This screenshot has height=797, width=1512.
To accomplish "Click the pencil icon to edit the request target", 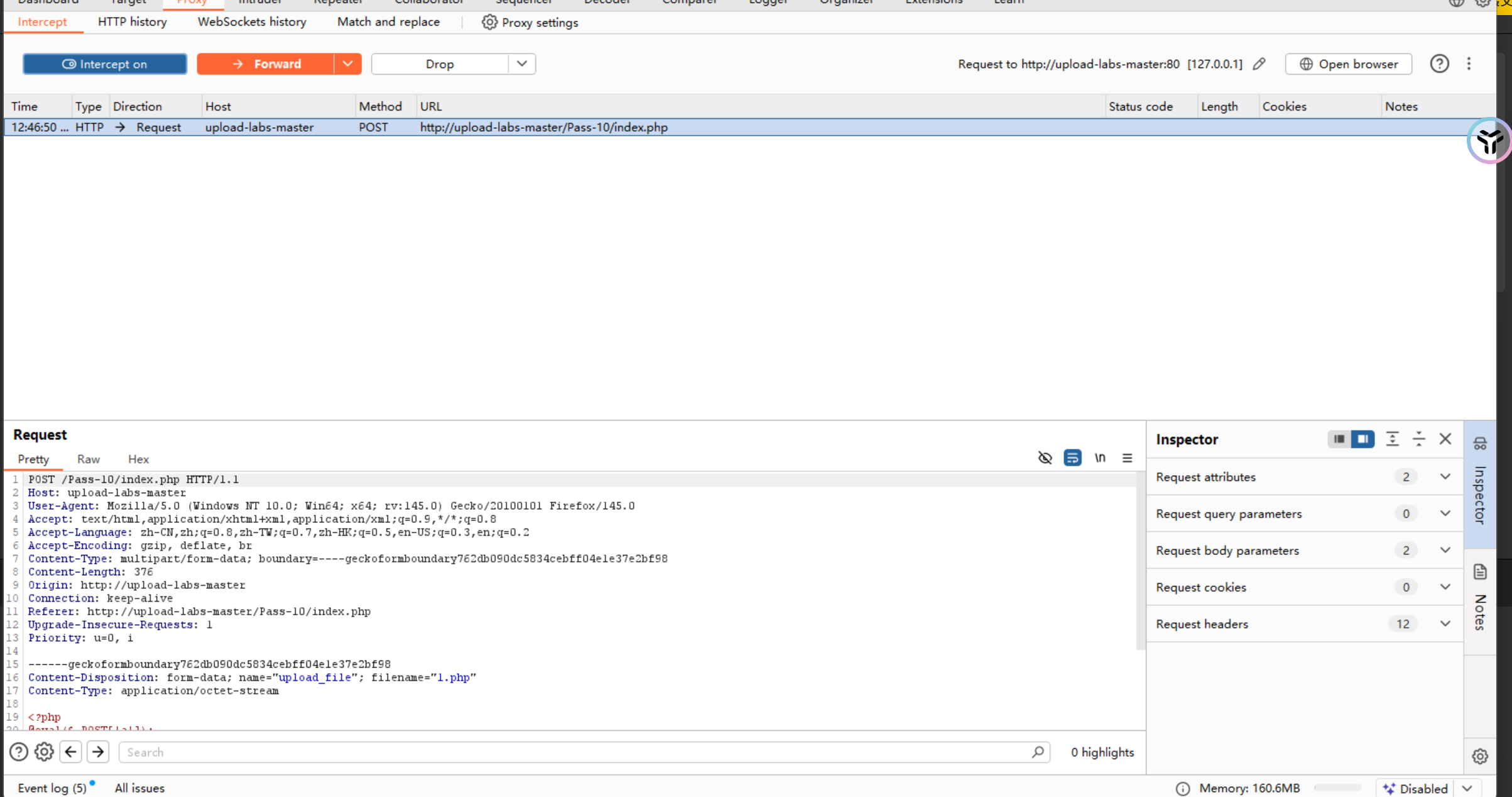I will (x=1259, y=64).
